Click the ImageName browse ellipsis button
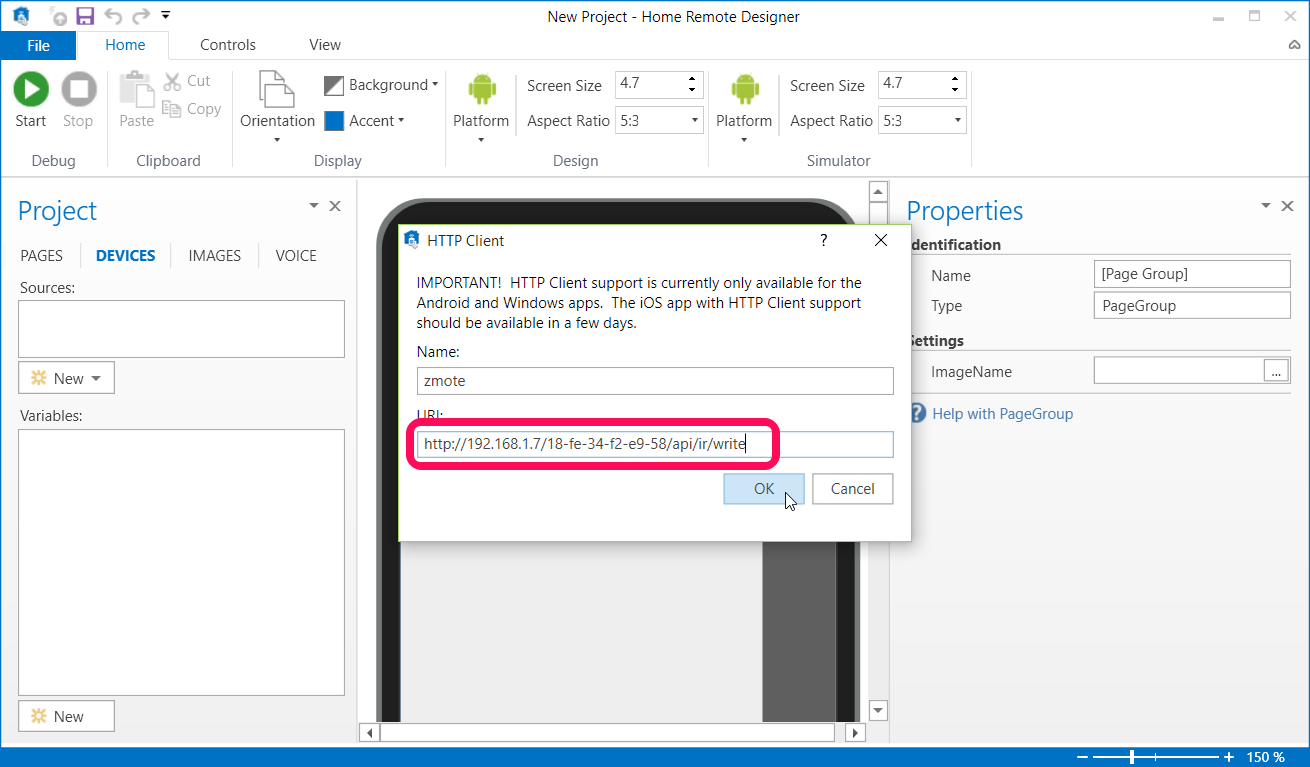The image size is (1310, 767). click(x=1276, y=371)
